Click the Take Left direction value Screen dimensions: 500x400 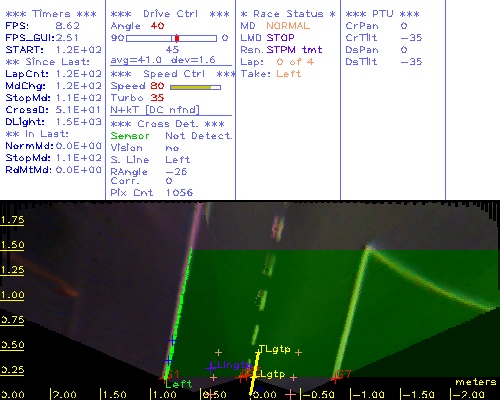[x=289, y=74]
